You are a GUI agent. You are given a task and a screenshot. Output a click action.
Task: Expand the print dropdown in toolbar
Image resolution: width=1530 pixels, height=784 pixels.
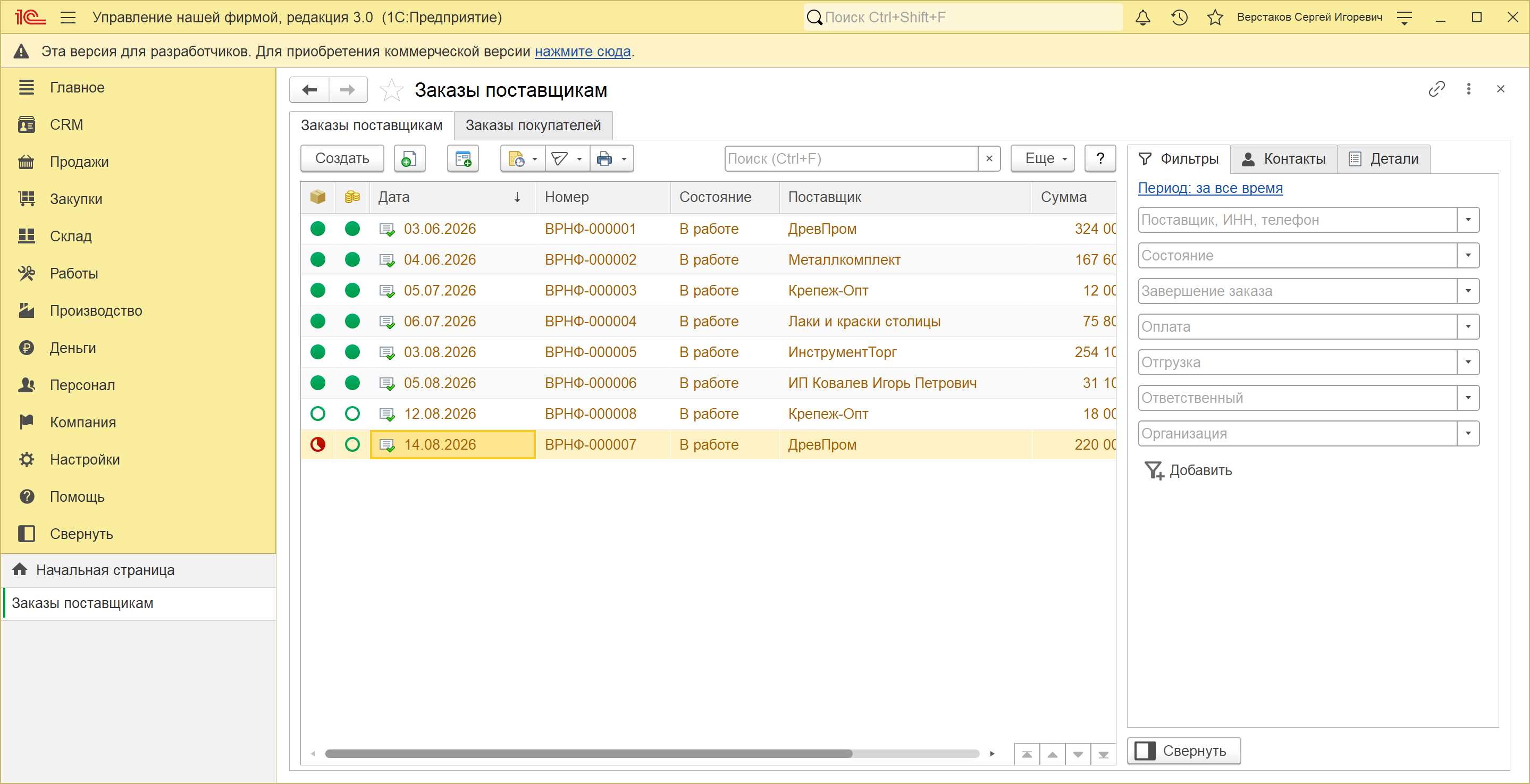612,158
